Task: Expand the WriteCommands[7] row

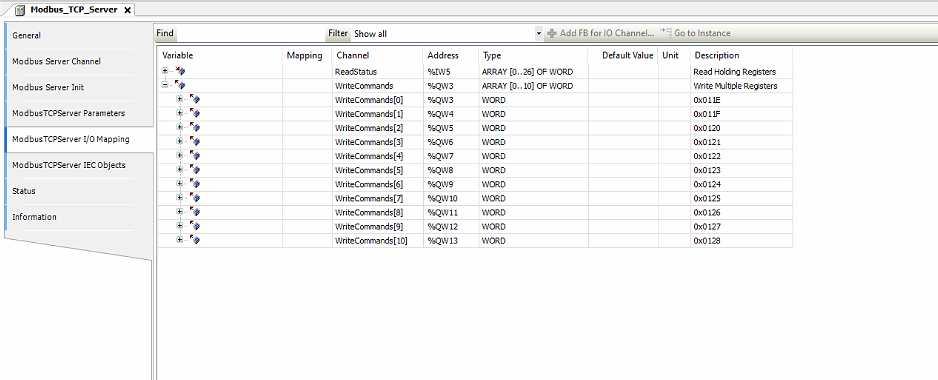Action: [179, 198]
